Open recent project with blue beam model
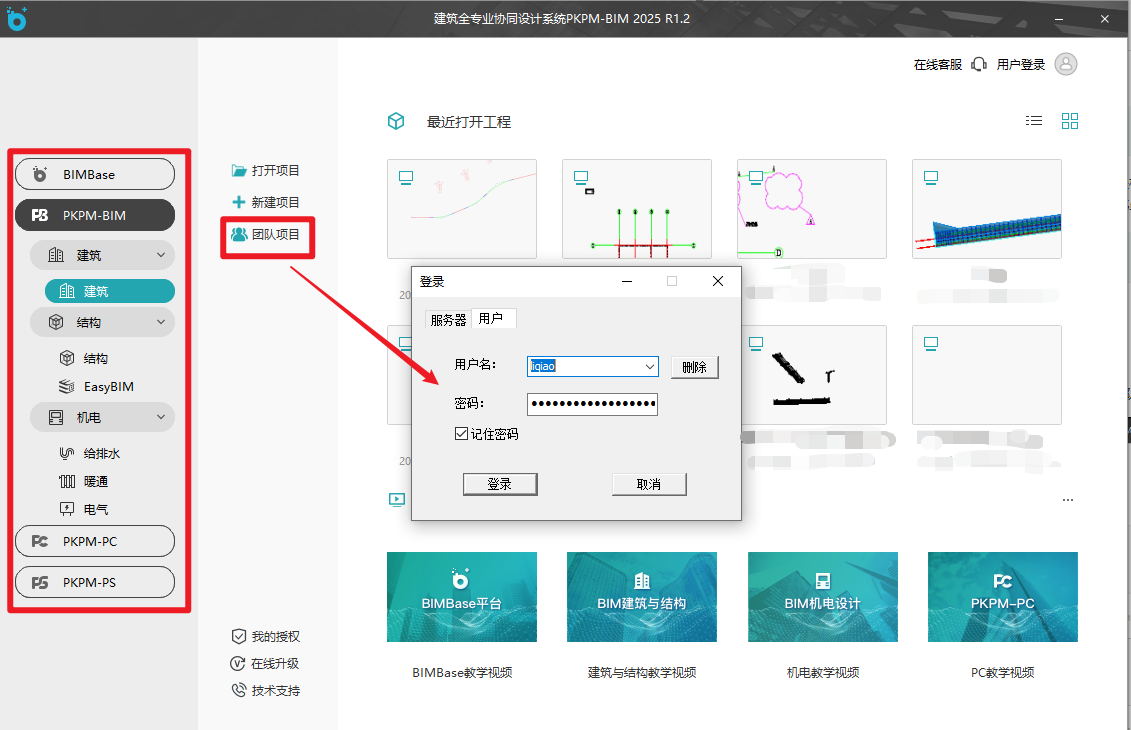 coord(987,208)
